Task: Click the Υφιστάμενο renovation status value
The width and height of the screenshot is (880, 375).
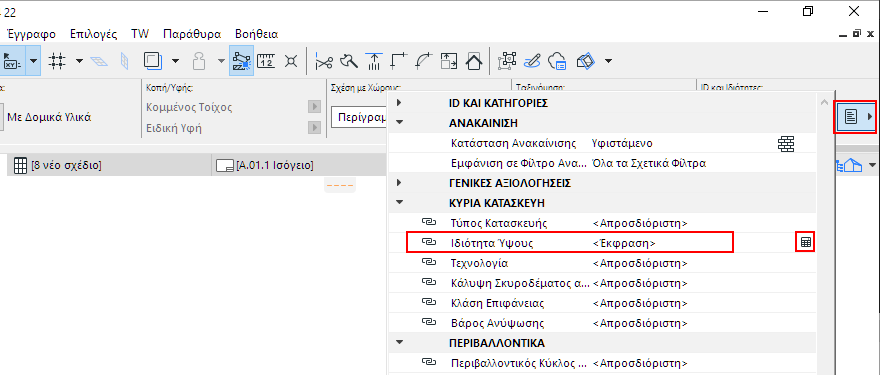Action: 622,143
